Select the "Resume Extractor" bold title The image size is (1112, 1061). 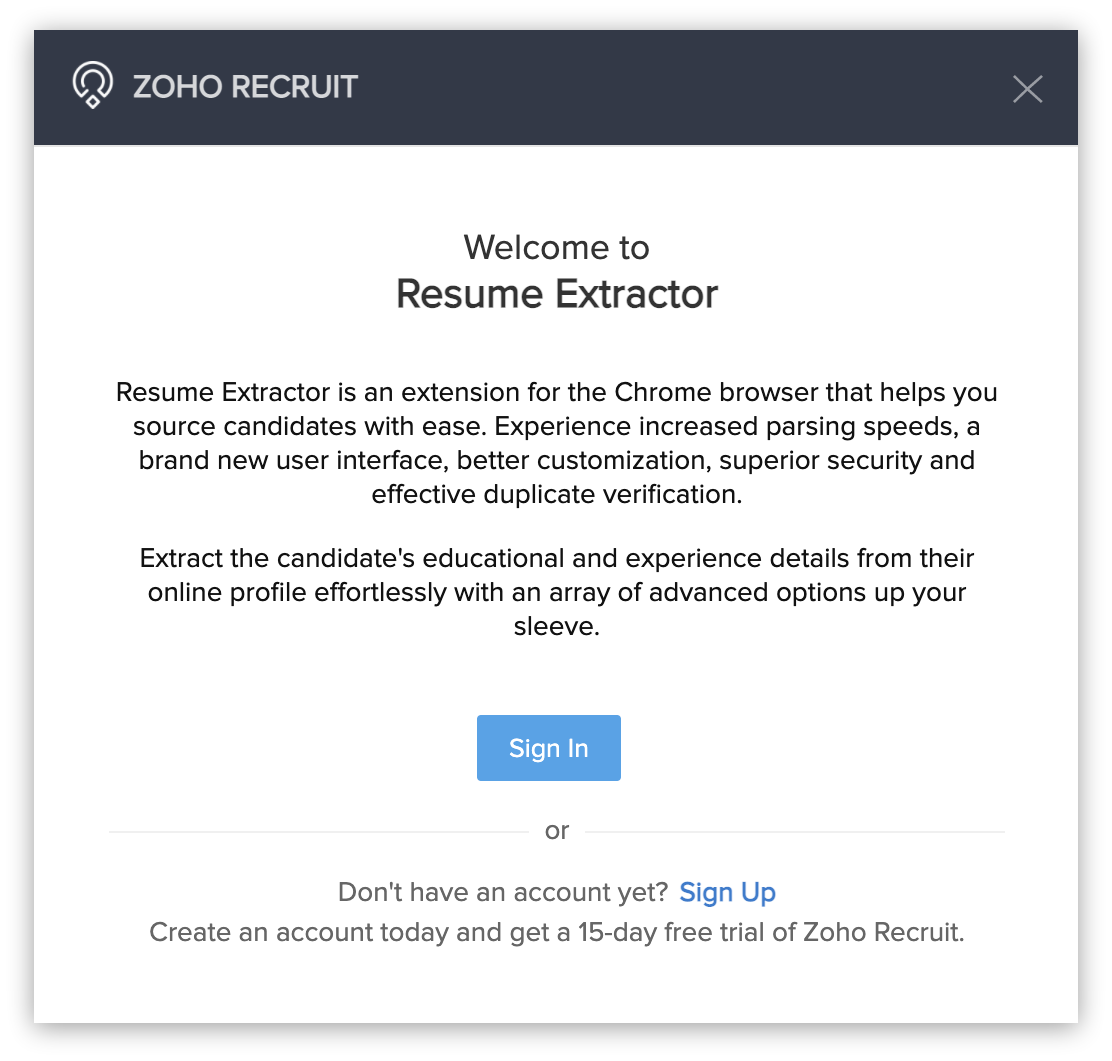(x=556, y=294)
